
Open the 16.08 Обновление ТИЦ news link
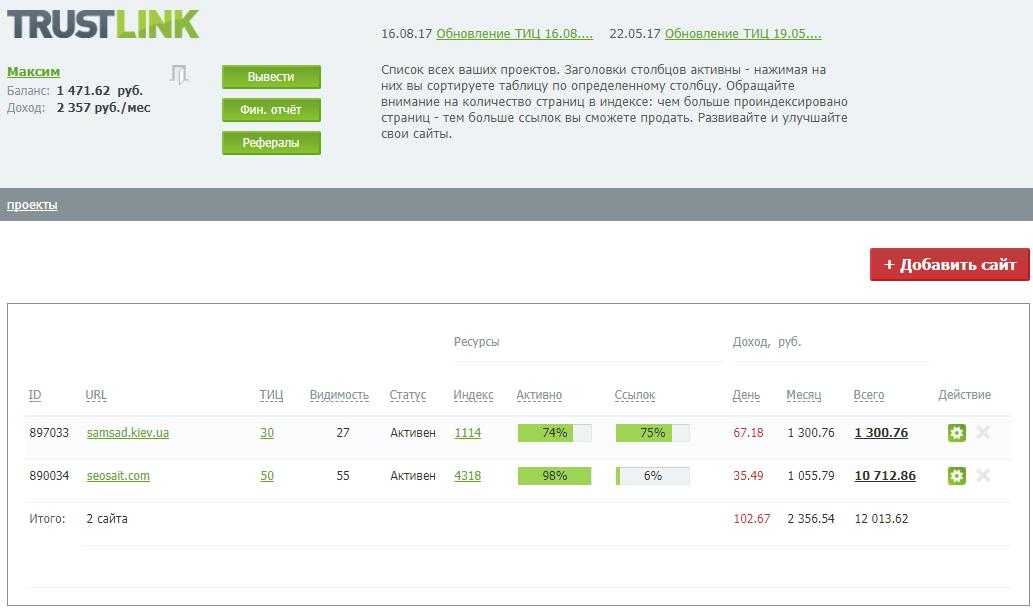click(x=514, y=34)
